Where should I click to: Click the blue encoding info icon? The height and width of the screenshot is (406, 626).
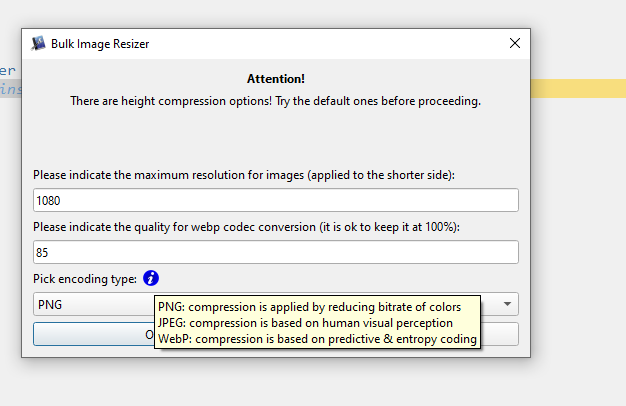tap(151, 278)
